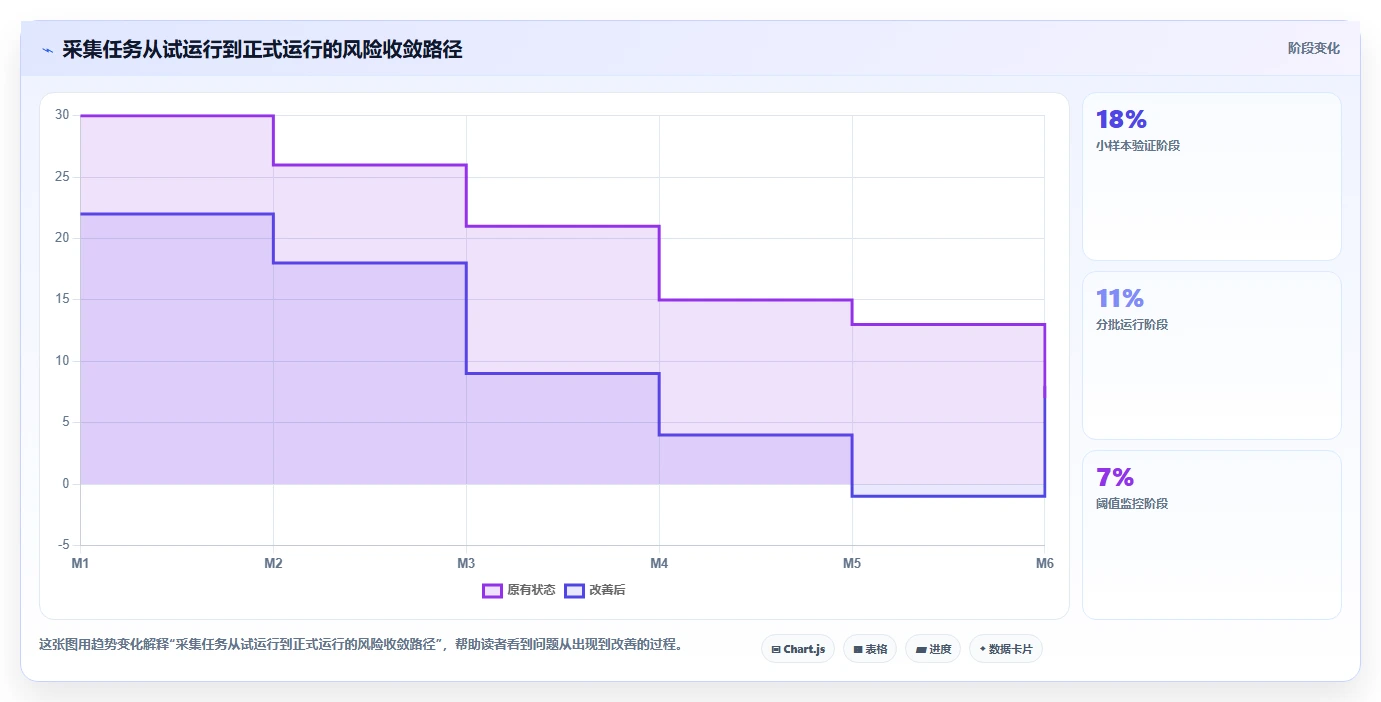Click the 进度 tag button
The image size is (1381, 702).
tap(933, 649)
